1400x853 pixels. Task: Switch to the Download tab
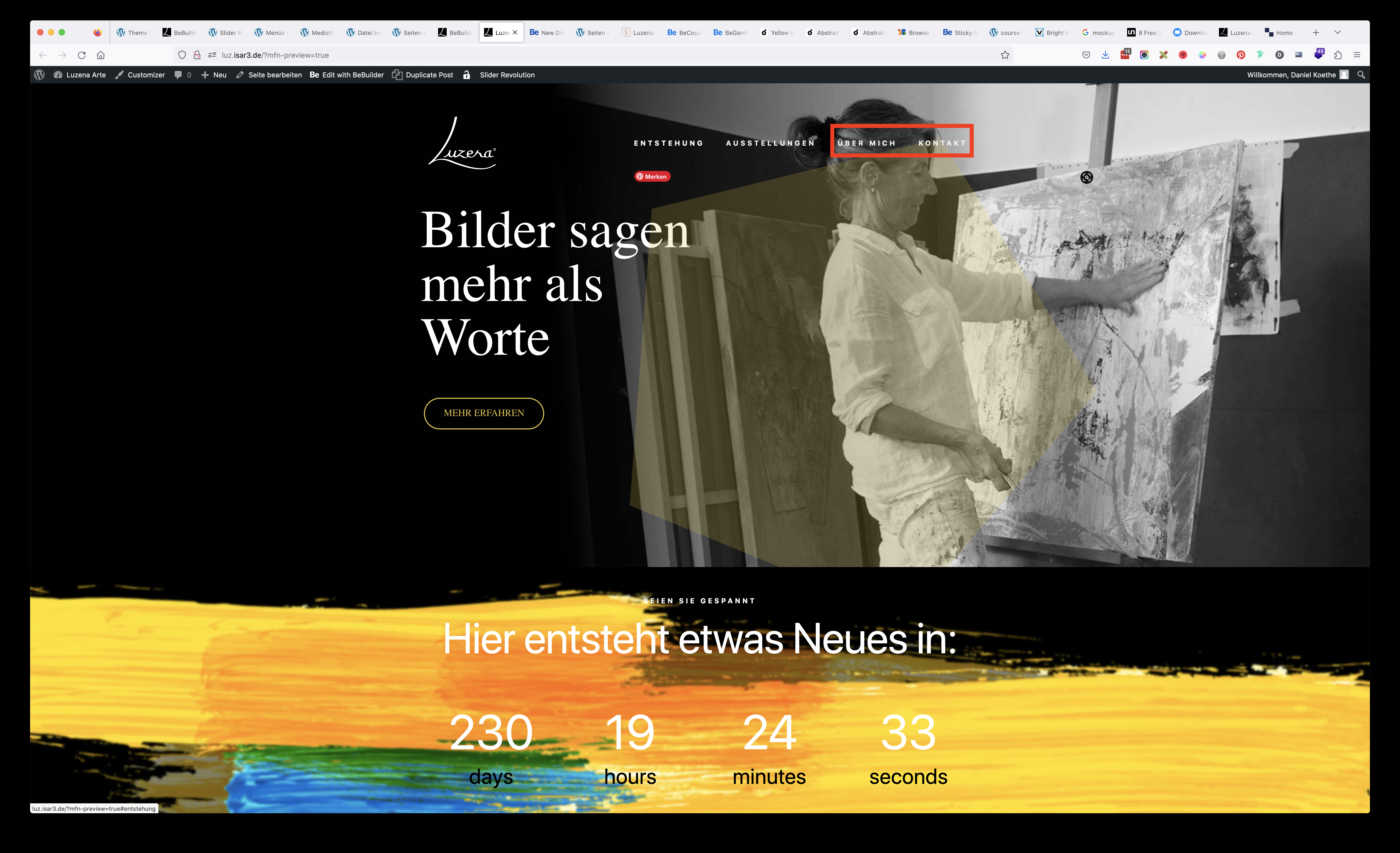point(1190,33)
